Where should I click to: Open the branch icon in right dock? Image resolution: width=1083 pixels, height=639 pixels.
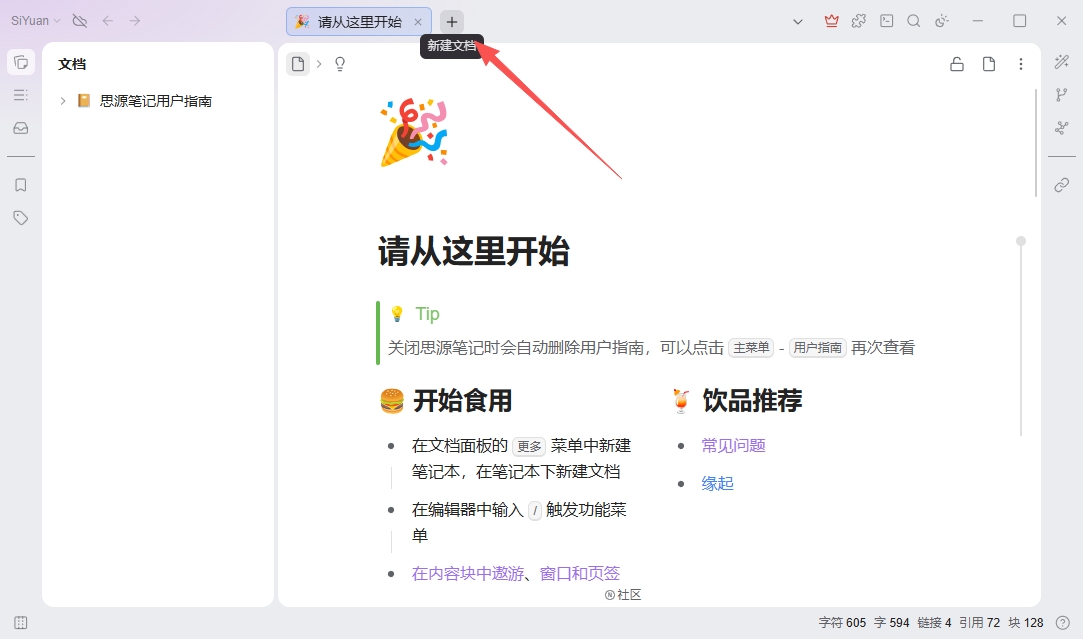coord(1062,95)
